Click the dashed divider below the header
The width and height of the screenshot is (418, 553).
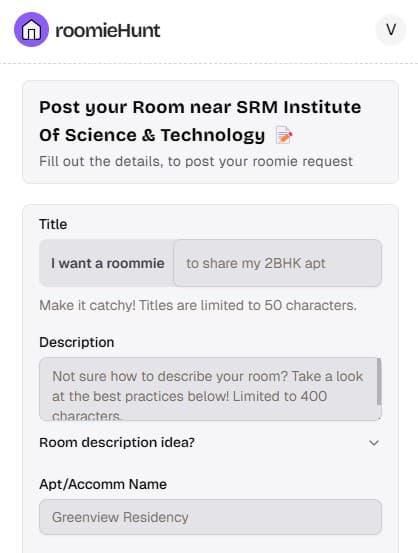coord(209,63)
